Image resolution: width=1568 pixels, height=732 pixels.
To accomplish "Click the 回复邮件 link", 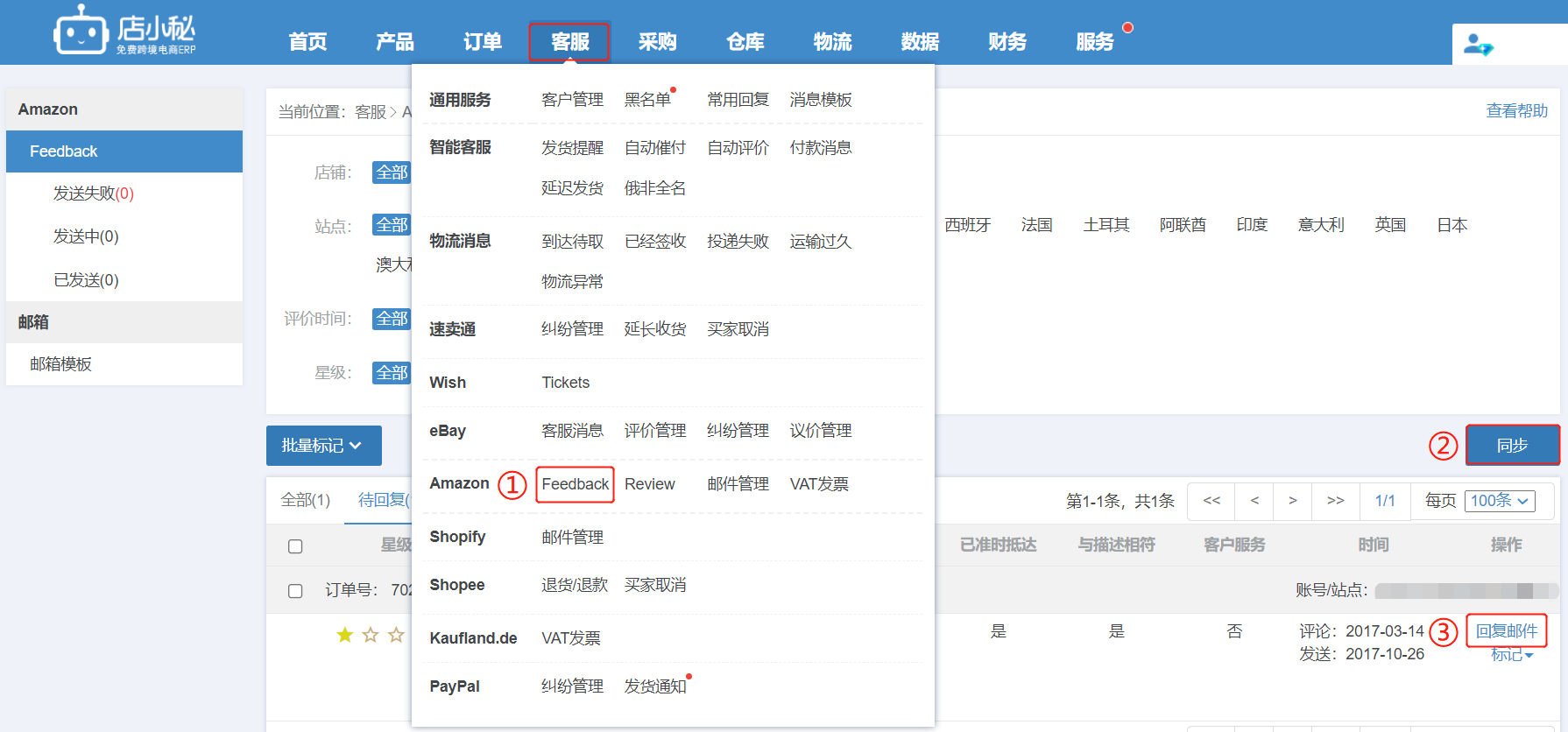I will [x=1507, y=631].
